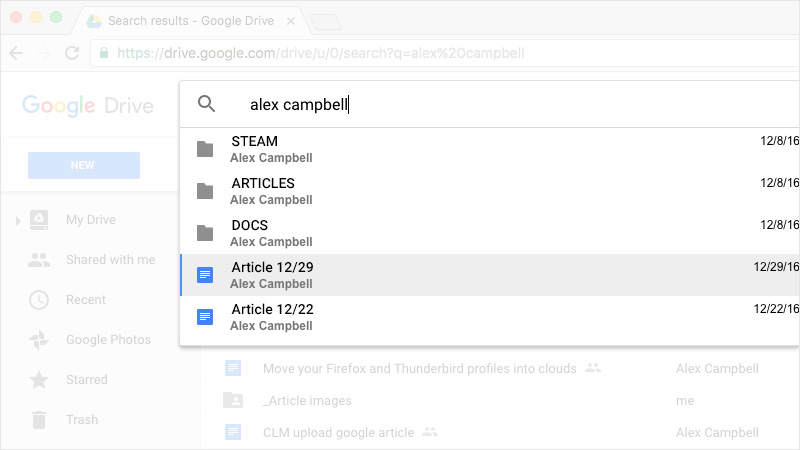The image size is (800, 450).
Task: Open the Article 12/22 document
Action: [x=490, y=317]
